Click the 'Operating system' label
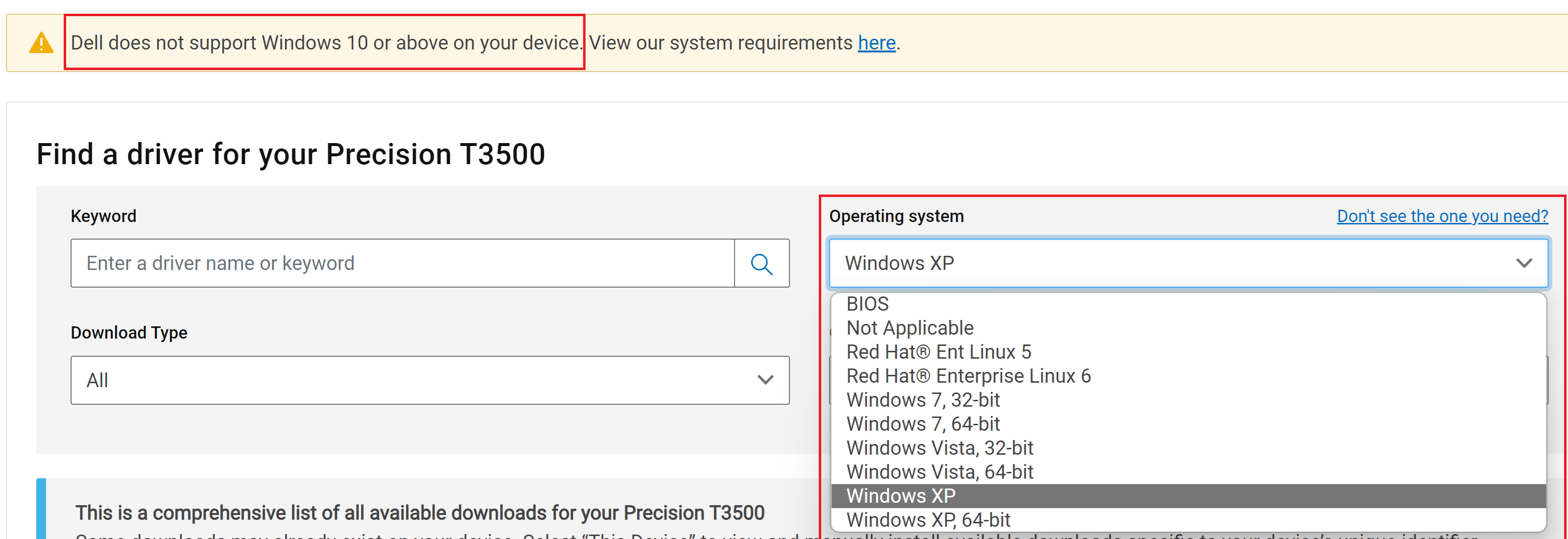This screenshot has width=1568, height=539. pyautogui.click(x=897, y=216)
